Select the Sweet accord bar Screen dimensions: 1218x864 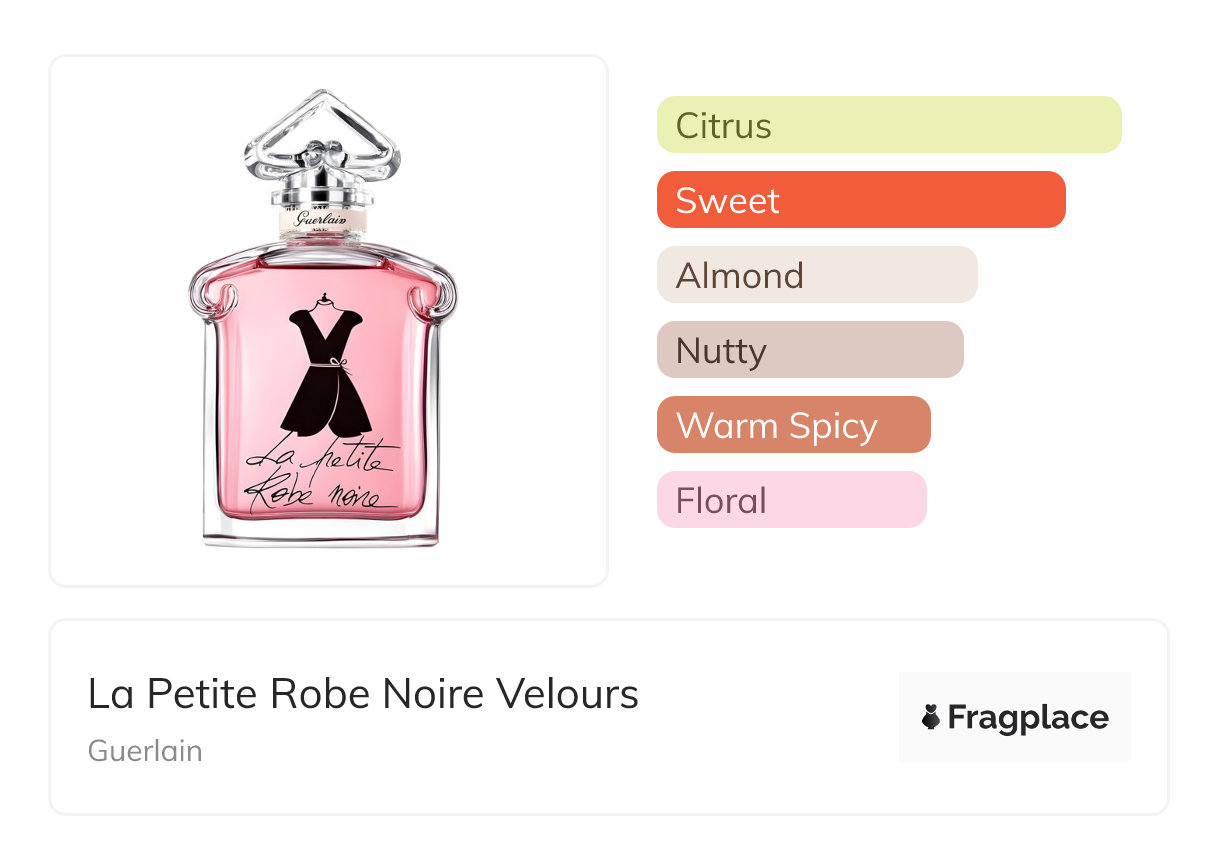pyautogui.click(x=861, y=200)
